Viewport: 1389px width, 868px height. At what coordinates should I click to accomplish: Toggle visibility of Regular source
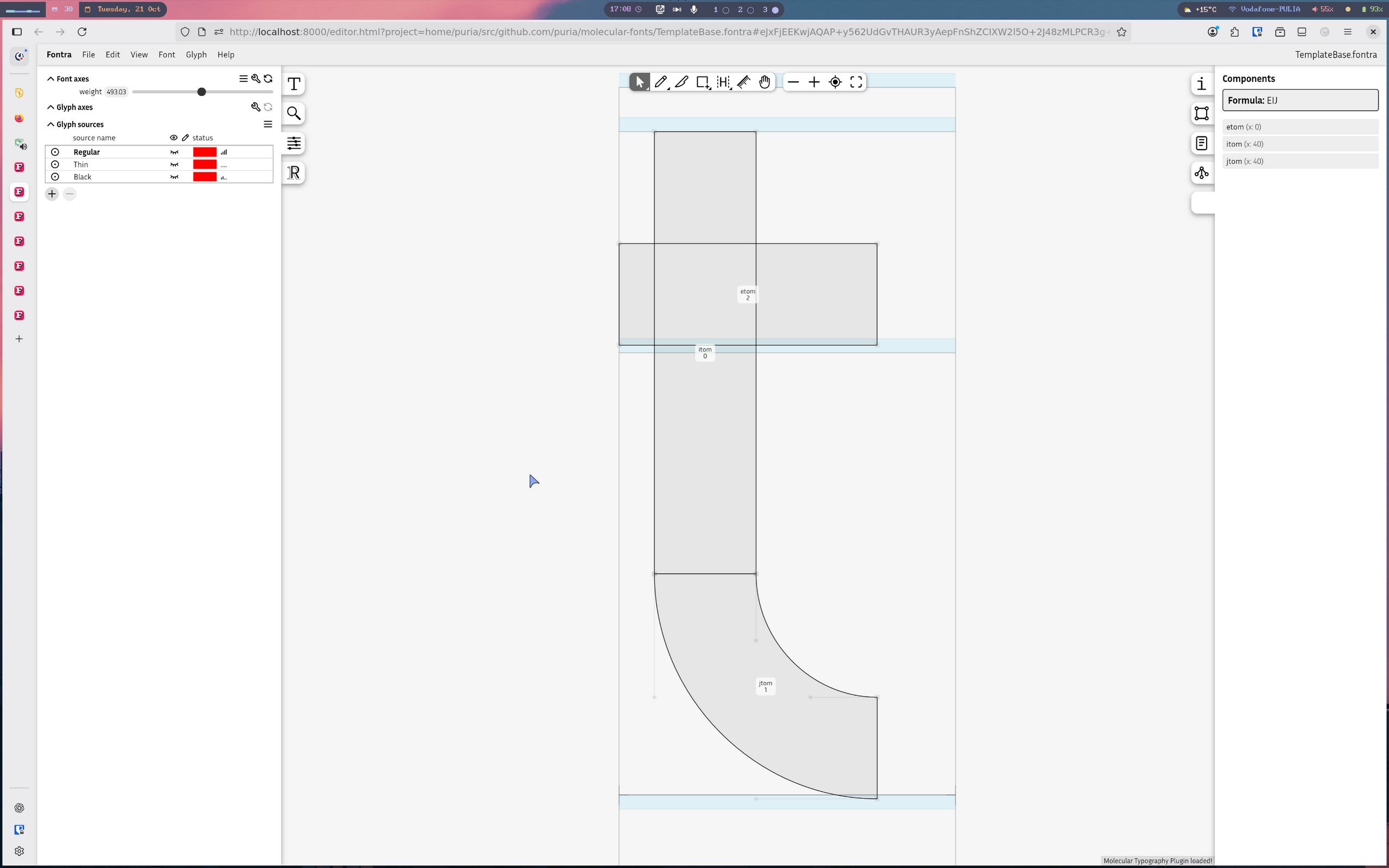tap(175, 152)
